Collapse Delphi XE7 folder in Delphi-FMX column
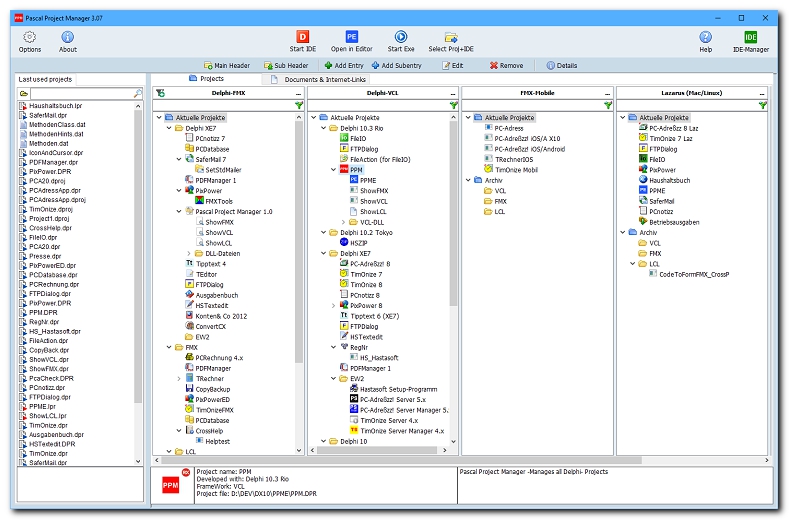 (169, 128)
